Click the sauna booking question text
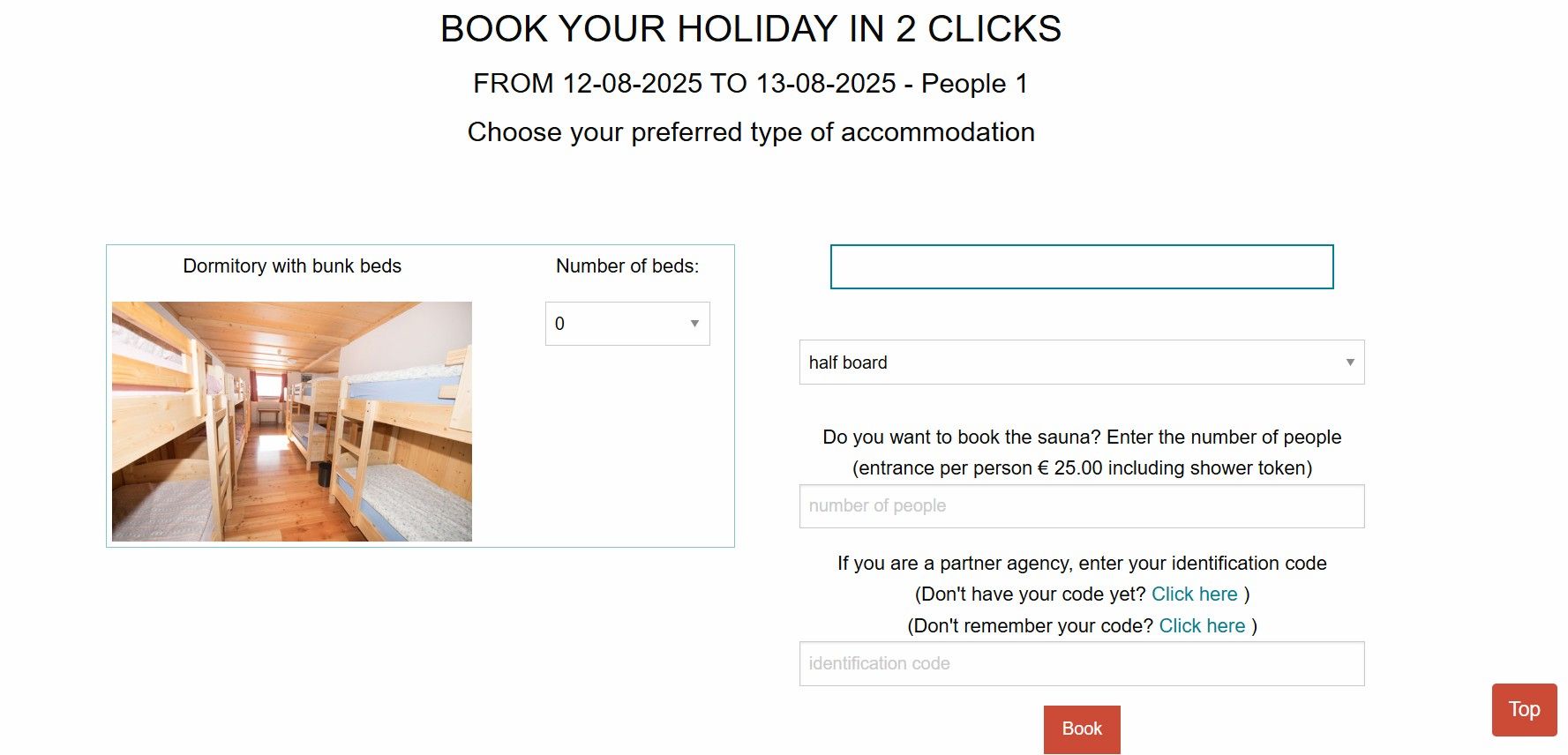 point(1081,437)
